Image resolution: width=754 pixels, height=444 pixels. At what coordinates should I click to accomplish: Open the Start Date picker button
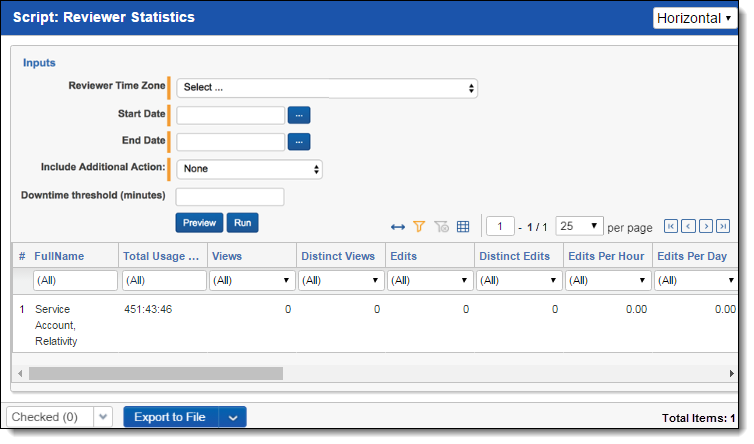tap(299, 115)
